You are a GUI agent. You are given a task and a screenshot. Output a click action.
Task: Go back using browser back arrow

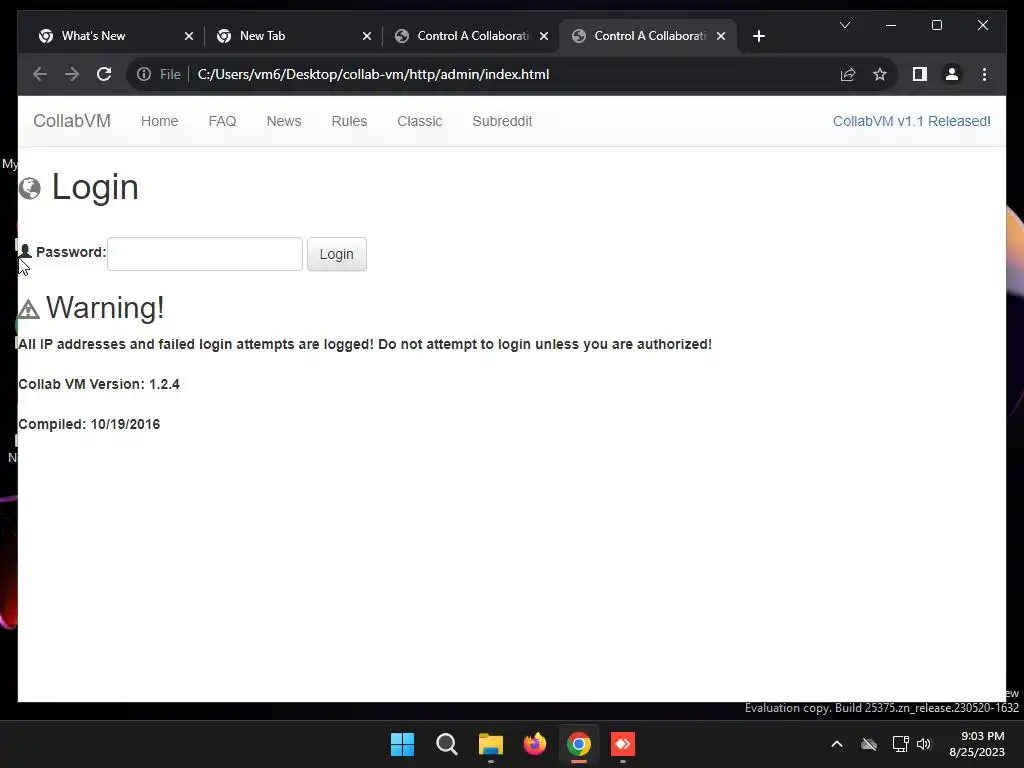[x=40, y=74]
